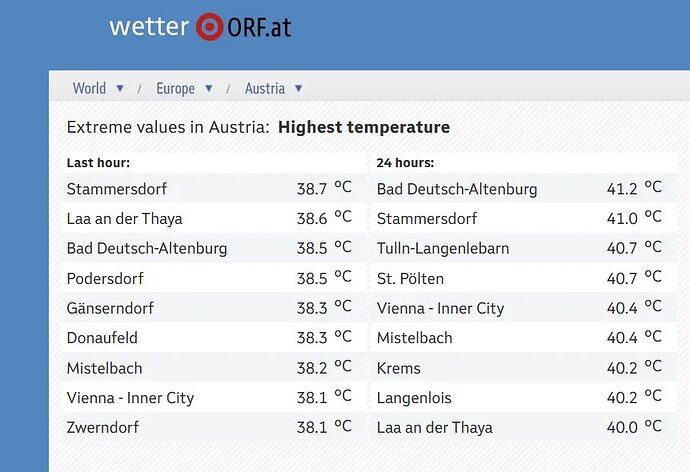690x472 pixels.
Task: Select World in the breadcrumb
Action: pos(89,88)
